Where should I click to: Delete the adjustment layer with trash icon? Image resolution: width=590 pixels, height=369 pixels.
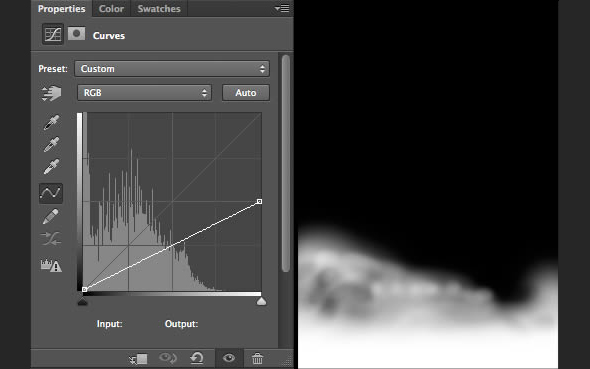click(257, 358)
